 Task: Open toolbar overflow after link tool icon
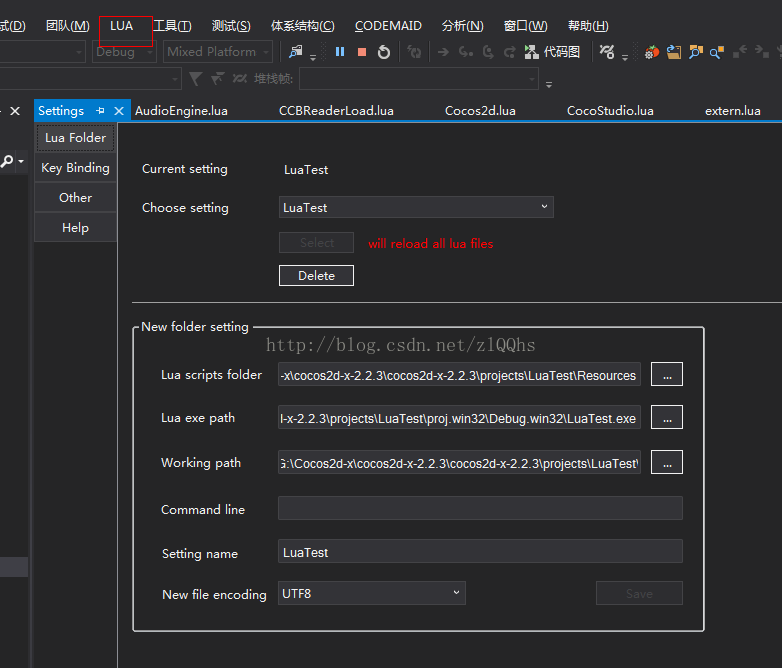pyautogui.click(x=625, y=57)
